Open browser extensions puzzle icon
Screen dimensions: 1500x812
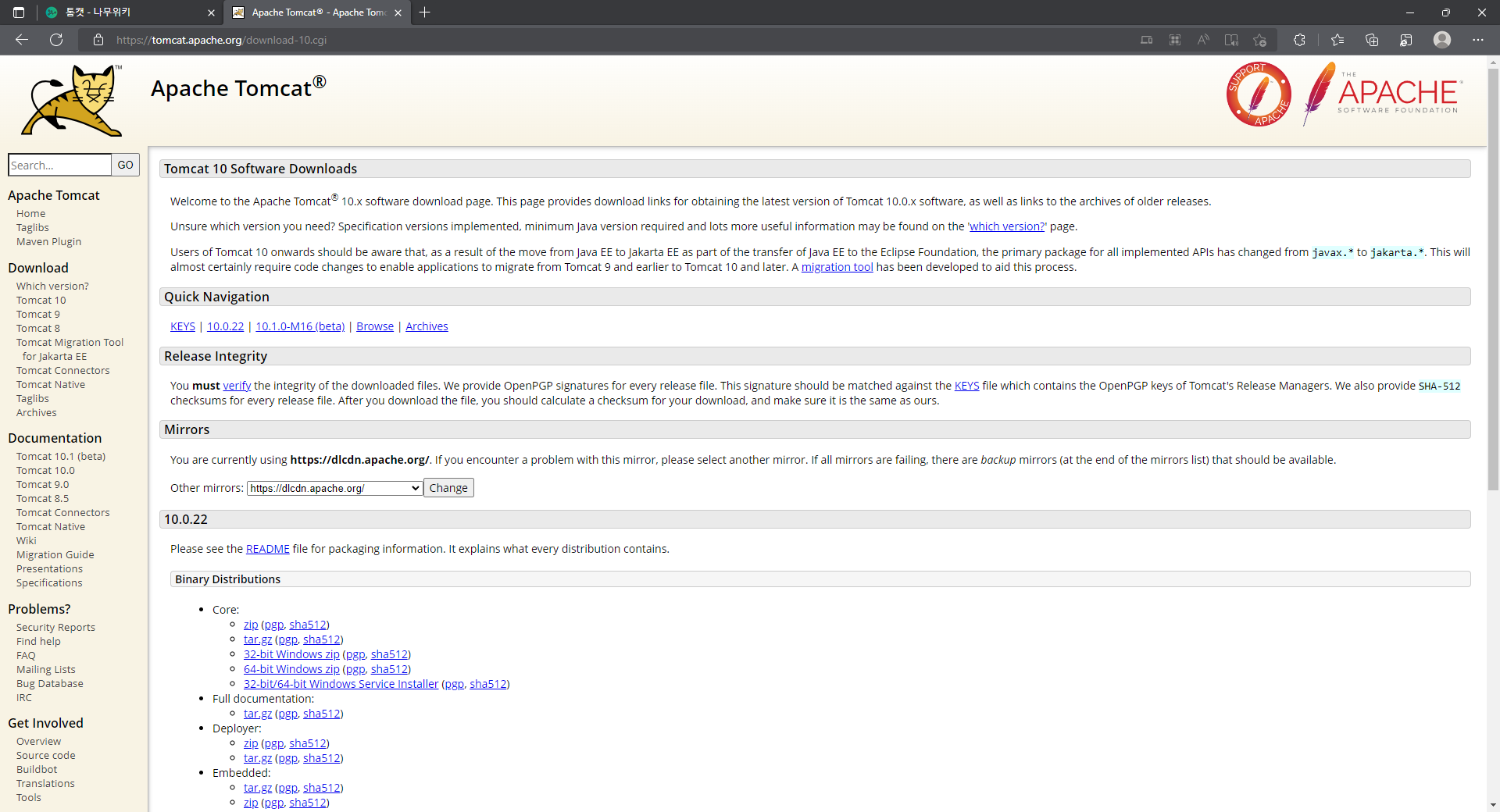(1299, 40)
